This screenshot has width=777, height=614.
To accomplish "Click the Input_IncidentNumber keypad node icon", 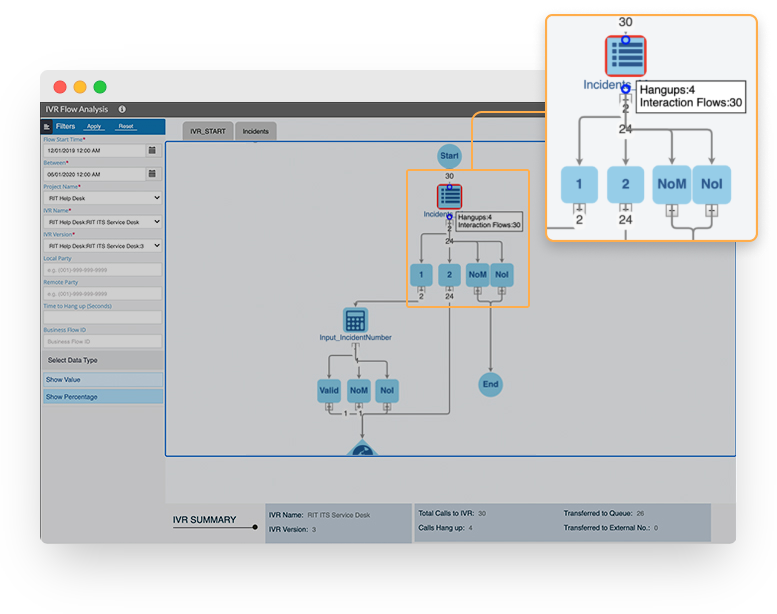I will coord(355,320).
